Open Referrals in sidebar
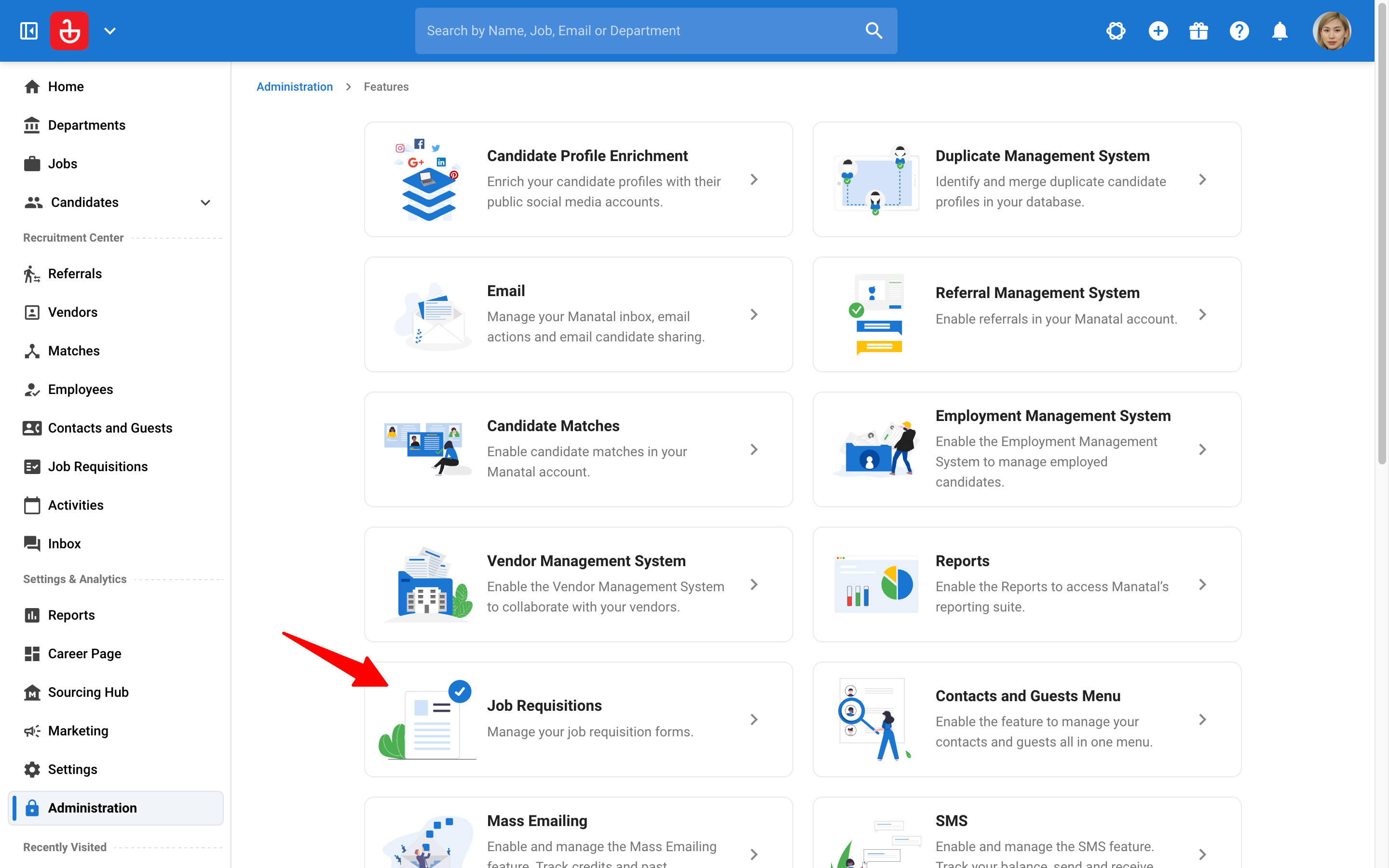The image size is (1389, 868). point(115,274)
